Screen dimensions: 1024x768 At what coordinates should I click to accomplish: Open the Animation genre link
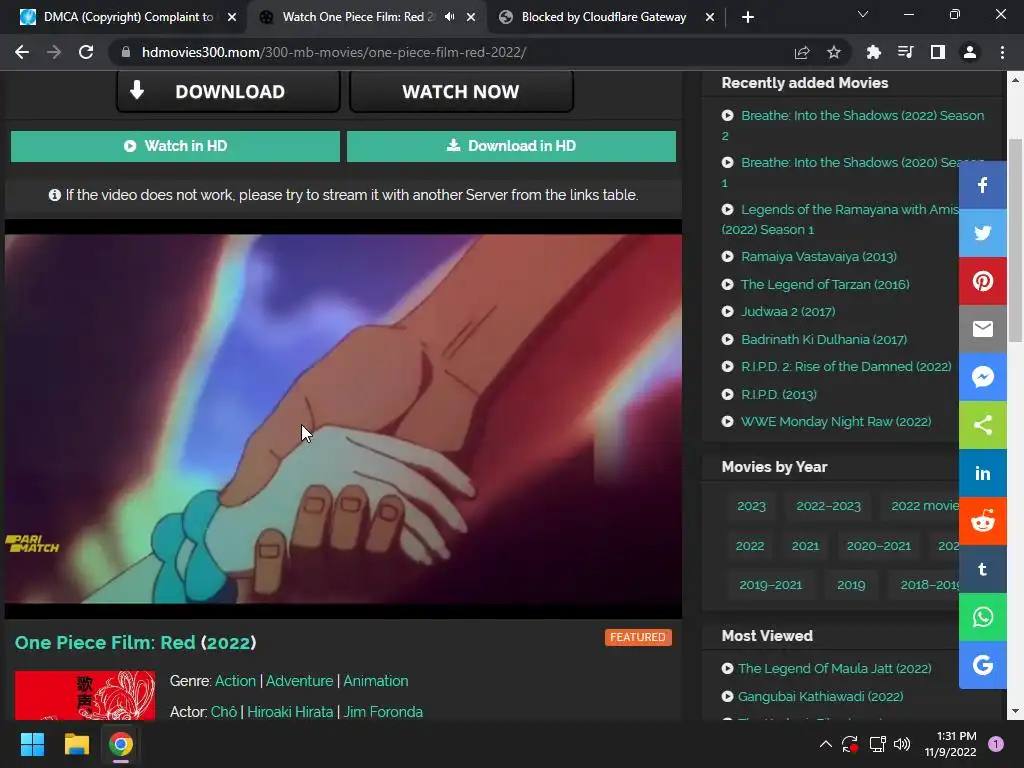(x=376, y=680)
